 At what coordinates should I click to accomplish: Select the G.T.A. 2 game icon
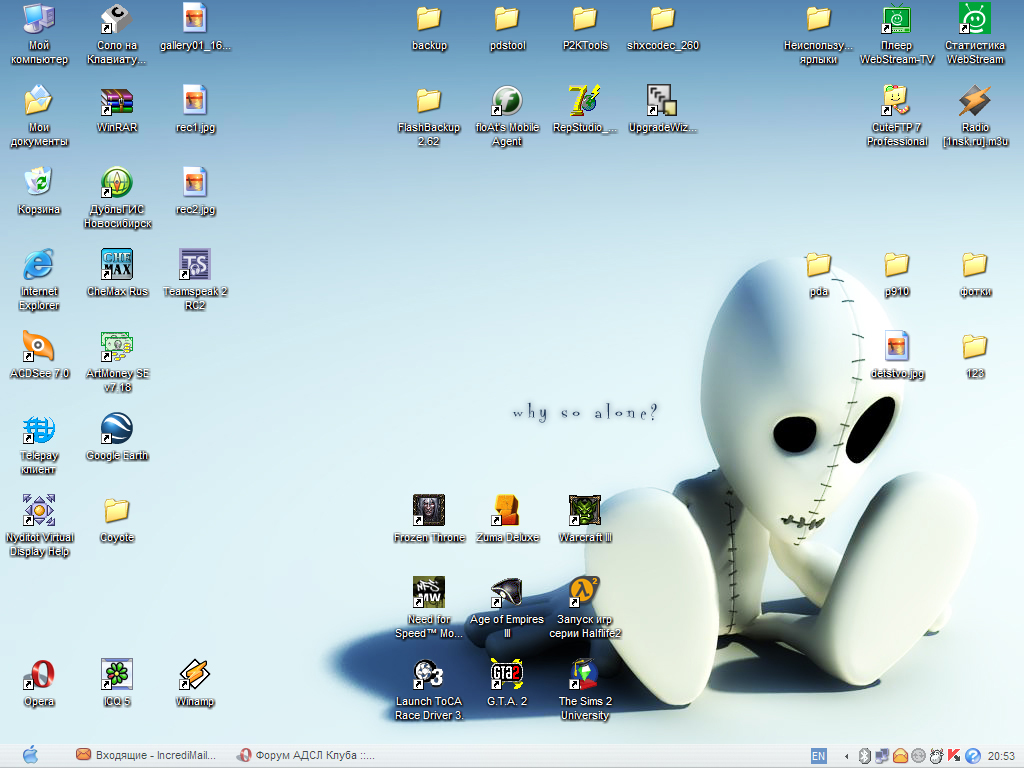tap(507, 676)
